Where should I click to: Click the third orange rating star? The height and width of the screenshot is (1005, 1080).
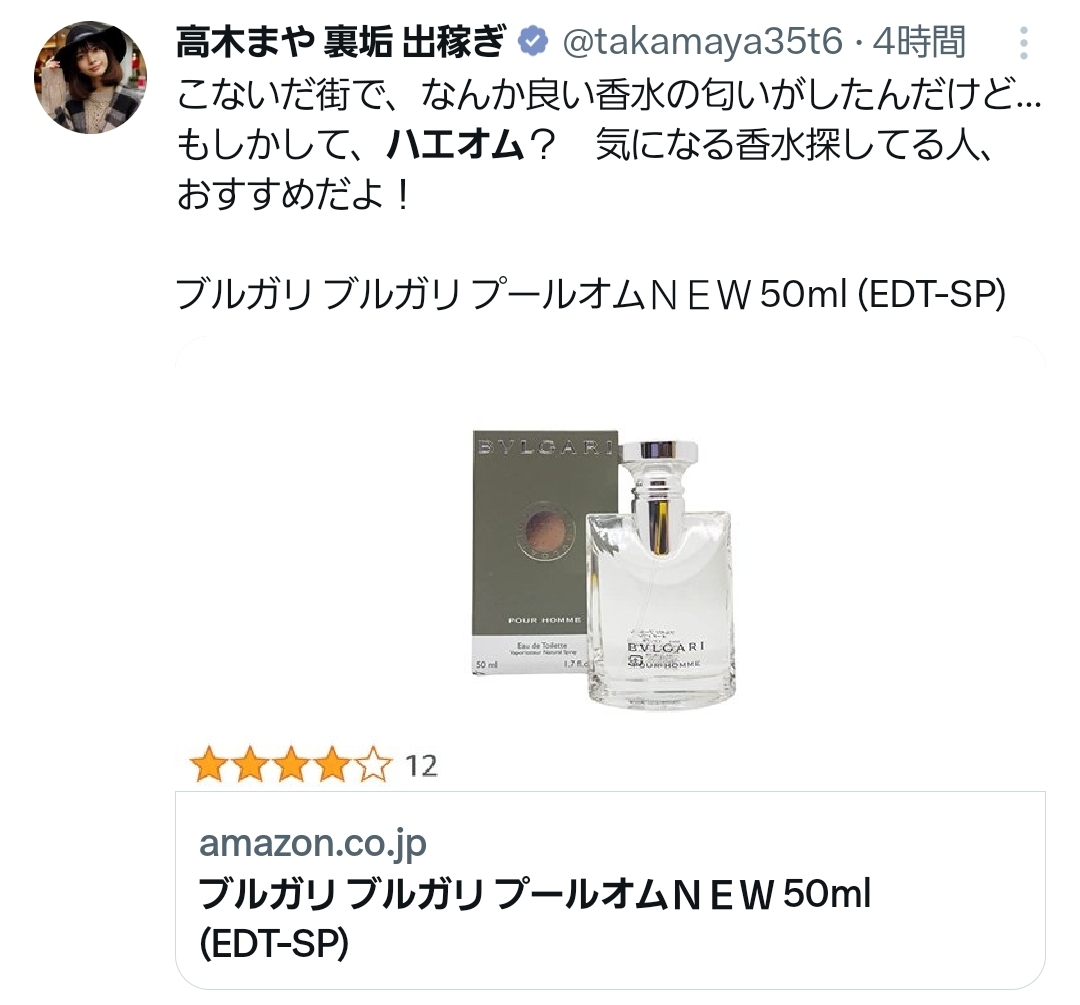coord(292,765)
